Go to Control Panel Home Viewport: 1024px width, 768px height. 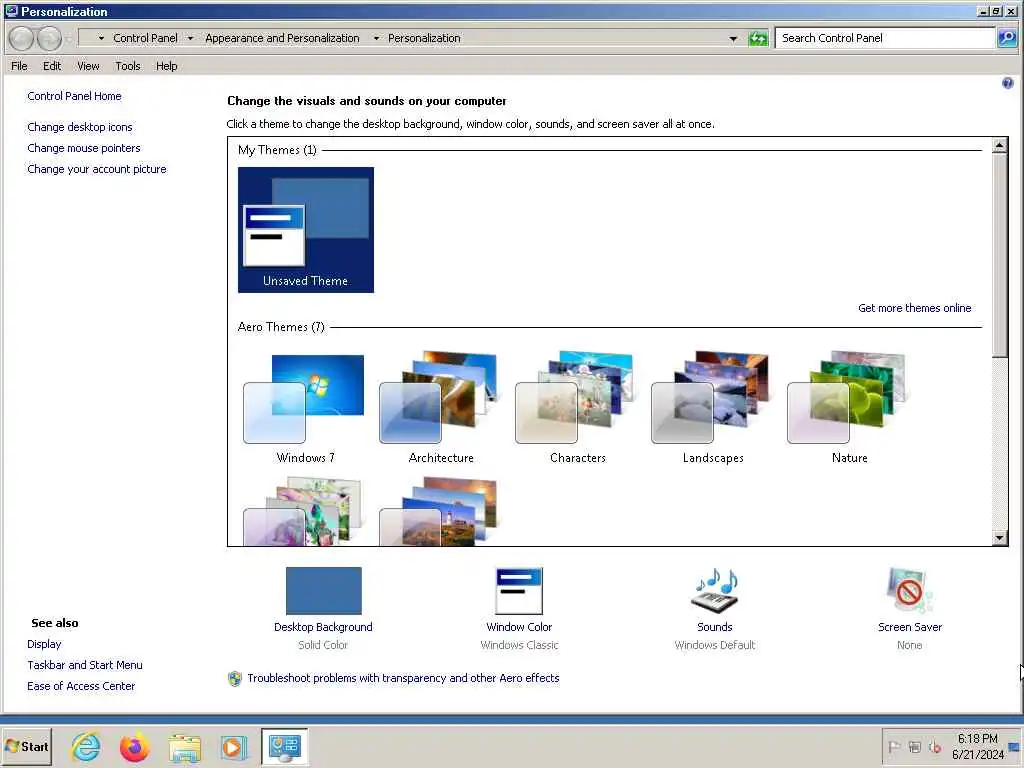point(74,96)
